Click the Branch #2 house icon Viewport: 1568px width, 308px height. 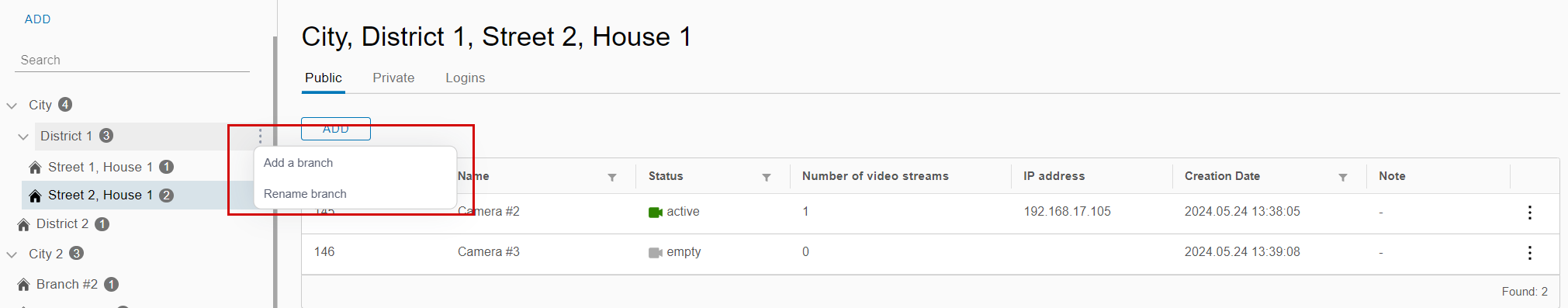[23, 286]
